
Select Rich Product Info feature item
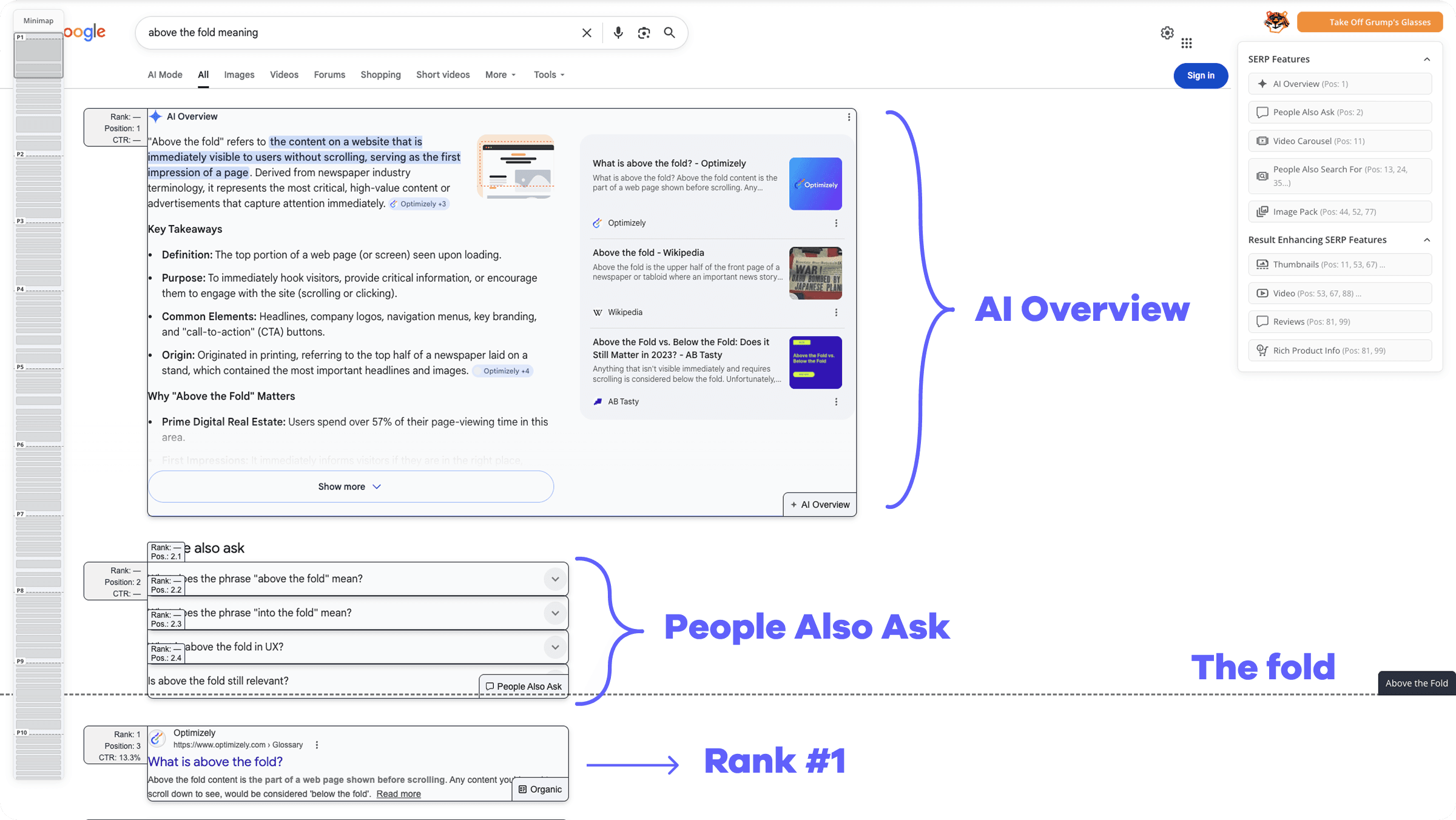1340,351
